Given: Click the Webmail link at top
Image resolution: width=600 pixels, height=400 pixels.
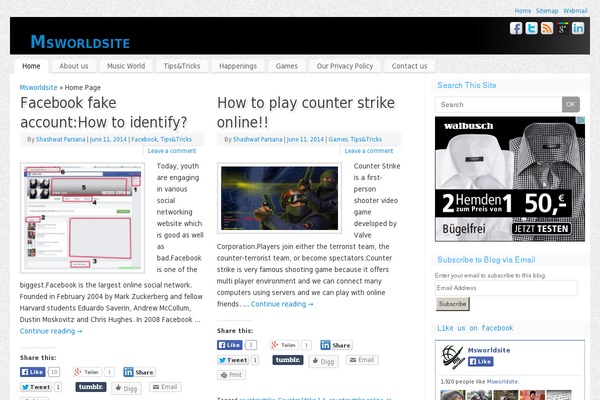Looking at the screenshot, I should point(575,11).
